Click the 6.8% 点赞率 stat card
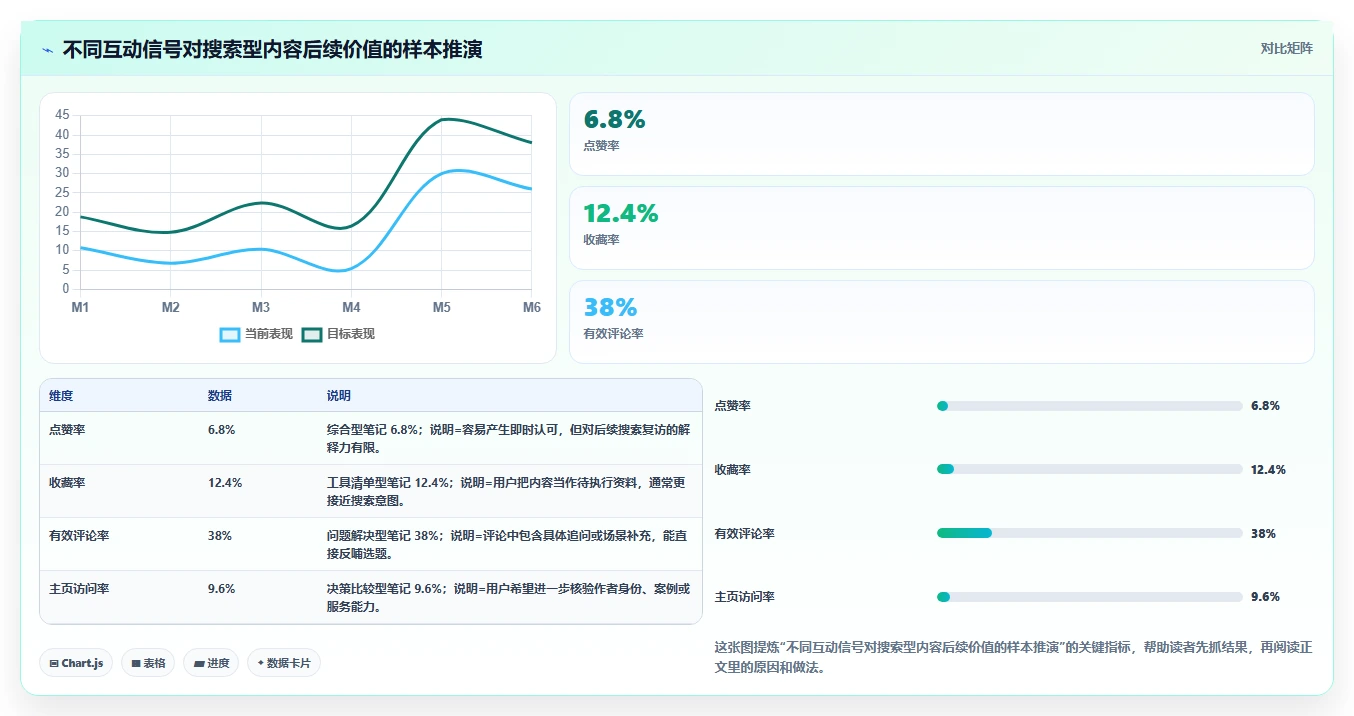The image size is (1354, 716). 941,134
